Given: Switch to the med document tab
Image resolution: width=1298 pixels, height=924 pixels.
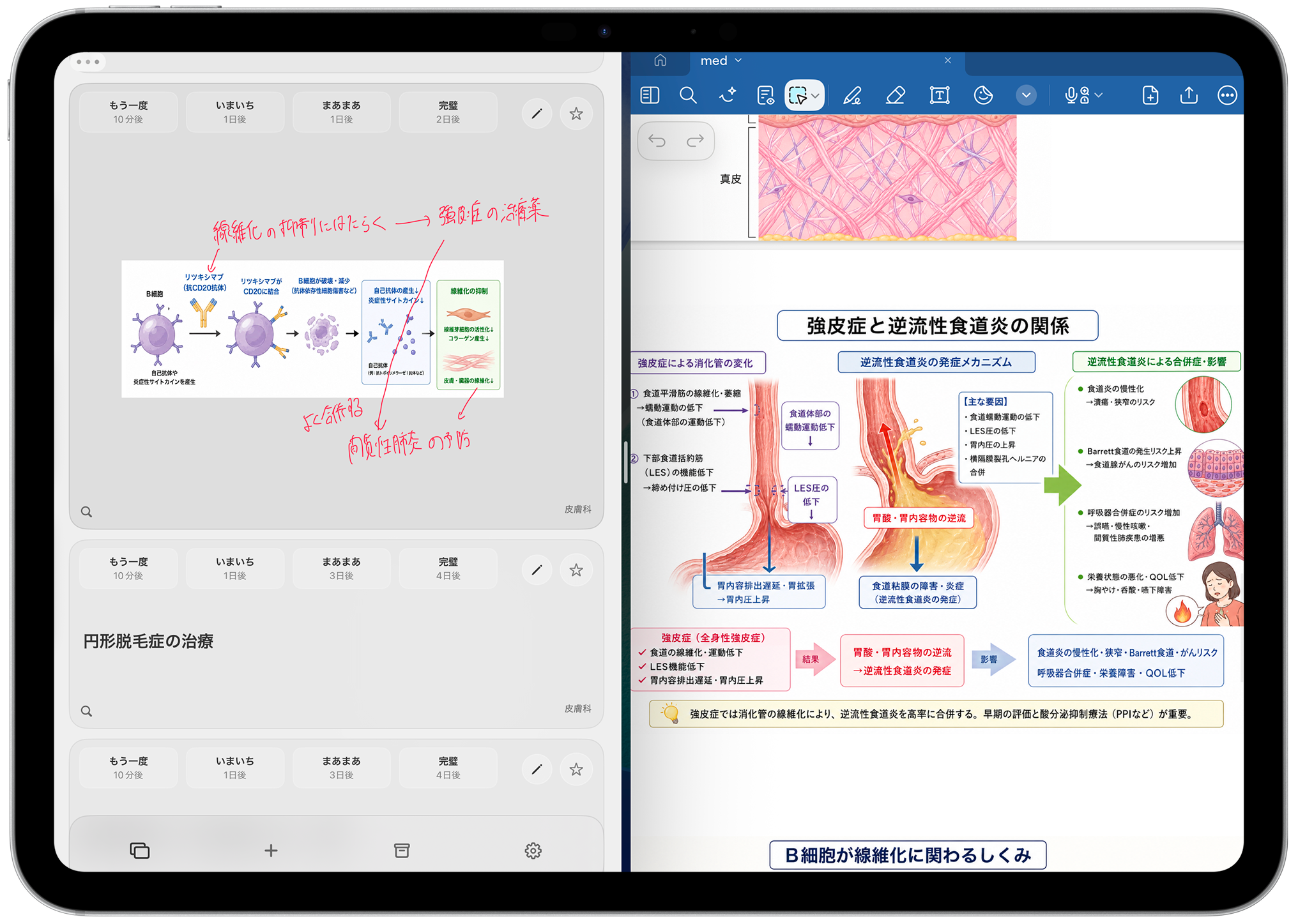Looking at the screenshot, I should [x=827, y=61].
